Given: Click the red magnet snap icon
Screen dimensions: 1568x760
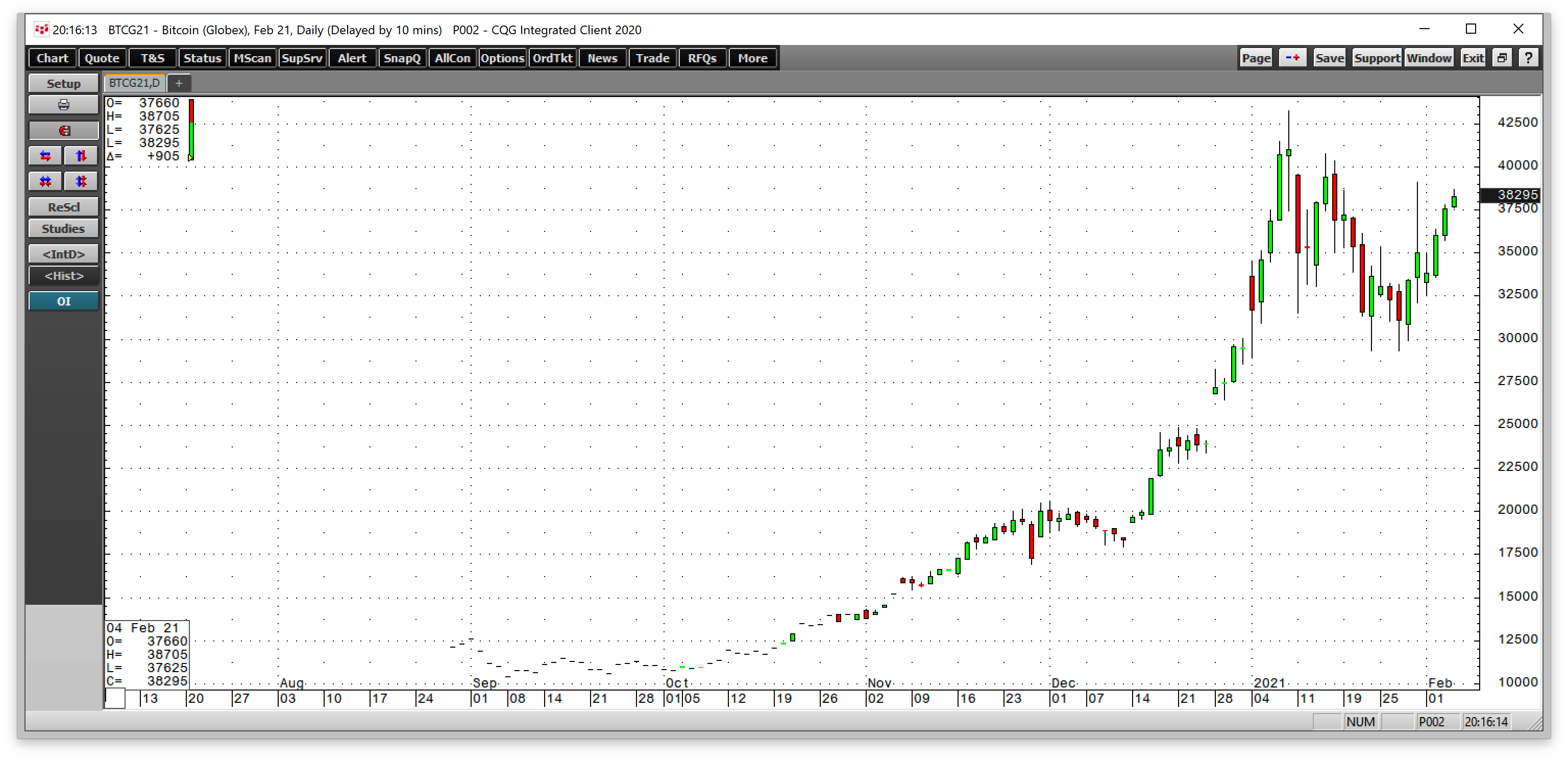Looking at the screenshot, I should [x=63, y=130].
